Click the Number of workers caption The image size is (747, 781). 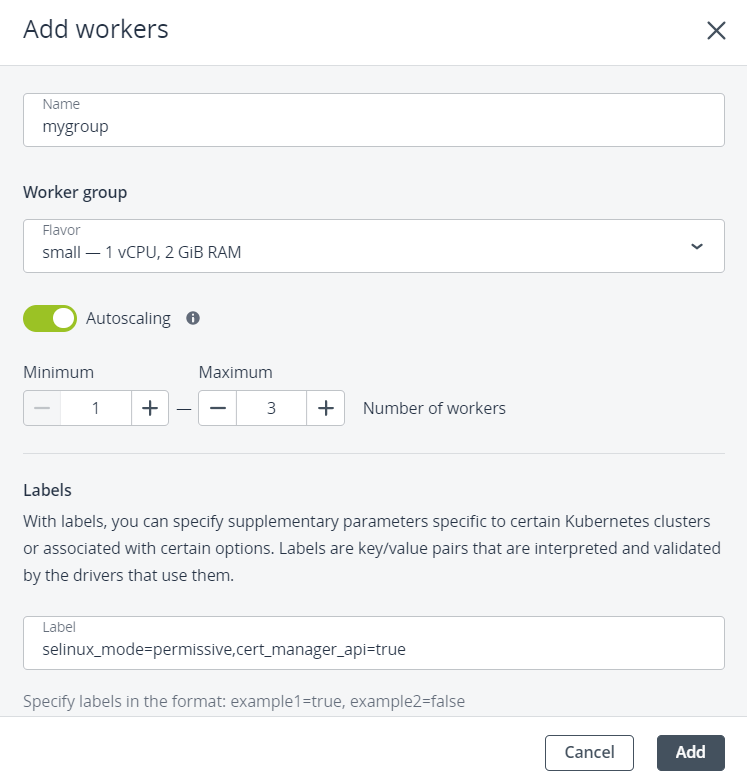pyautogui.click(x=434, y=408)
